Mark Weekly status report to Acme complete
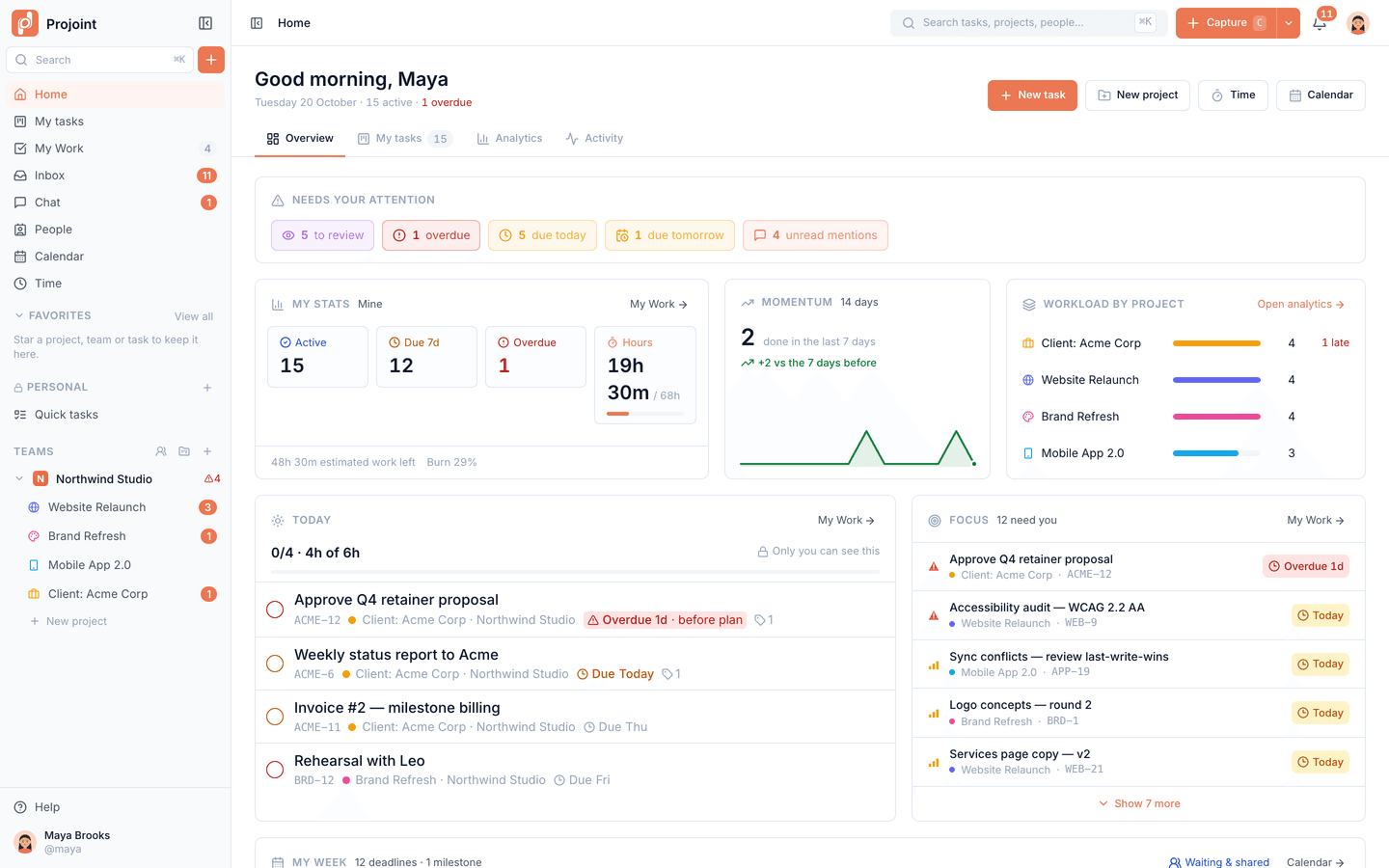 pyautogui.click(x=275, y=664)
